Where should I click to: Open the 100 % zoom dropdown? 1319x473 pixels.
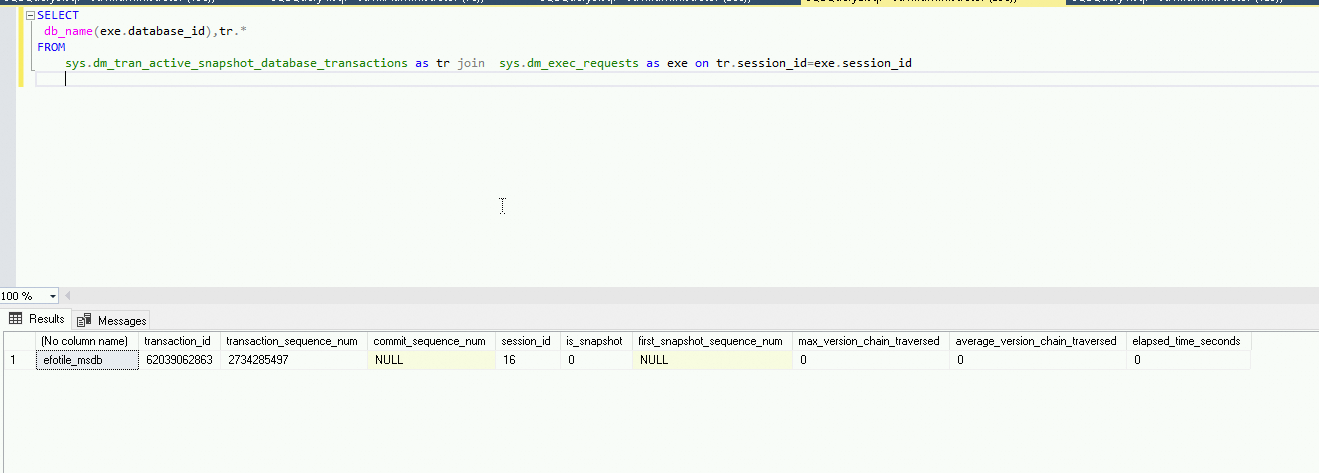[x=52, y=296]
